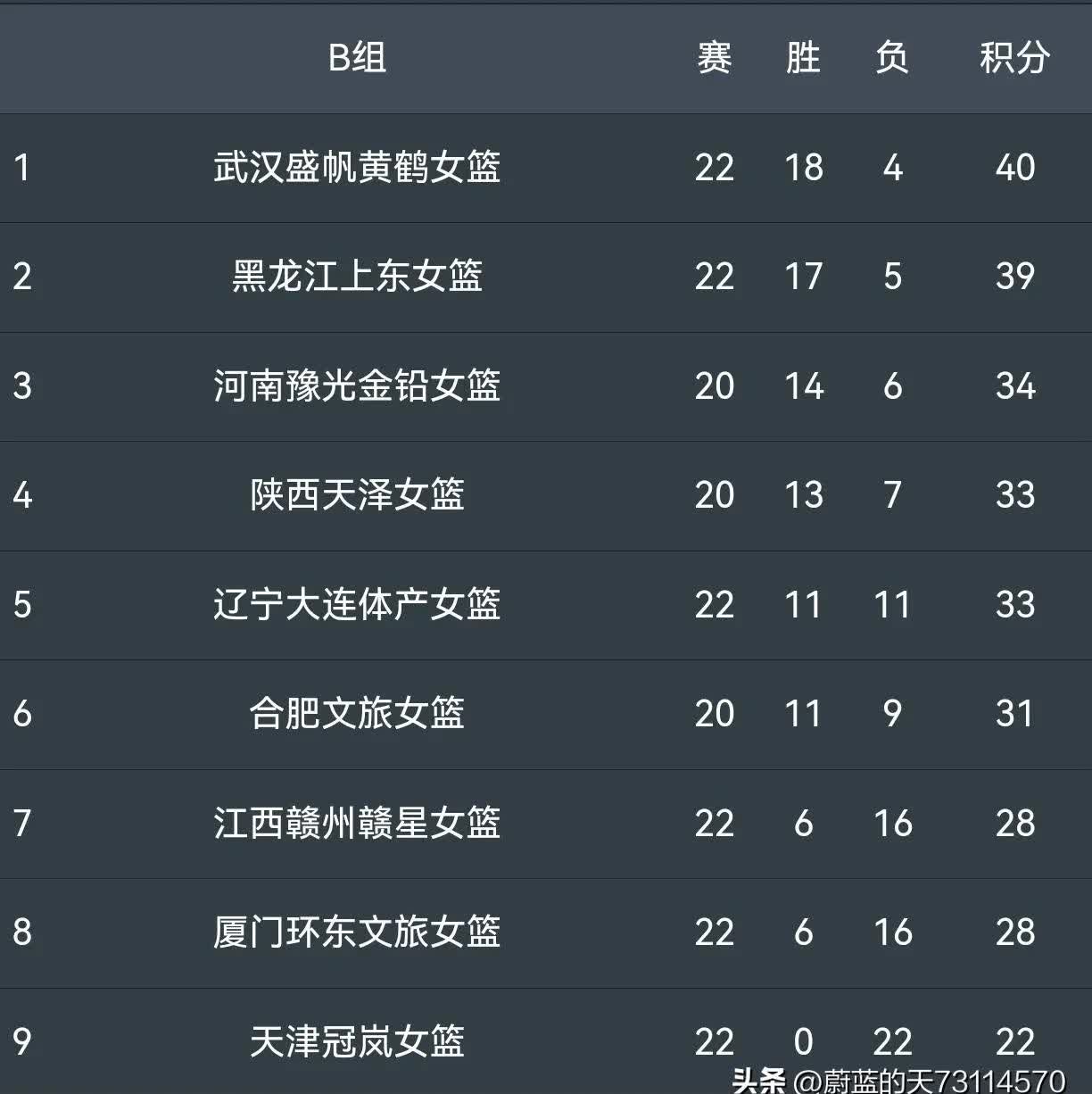The height and width of the screenshot is (1094, 1092).
Task: Select 辽宁大连体产女篮 team name
Action: tap(357, 604)
